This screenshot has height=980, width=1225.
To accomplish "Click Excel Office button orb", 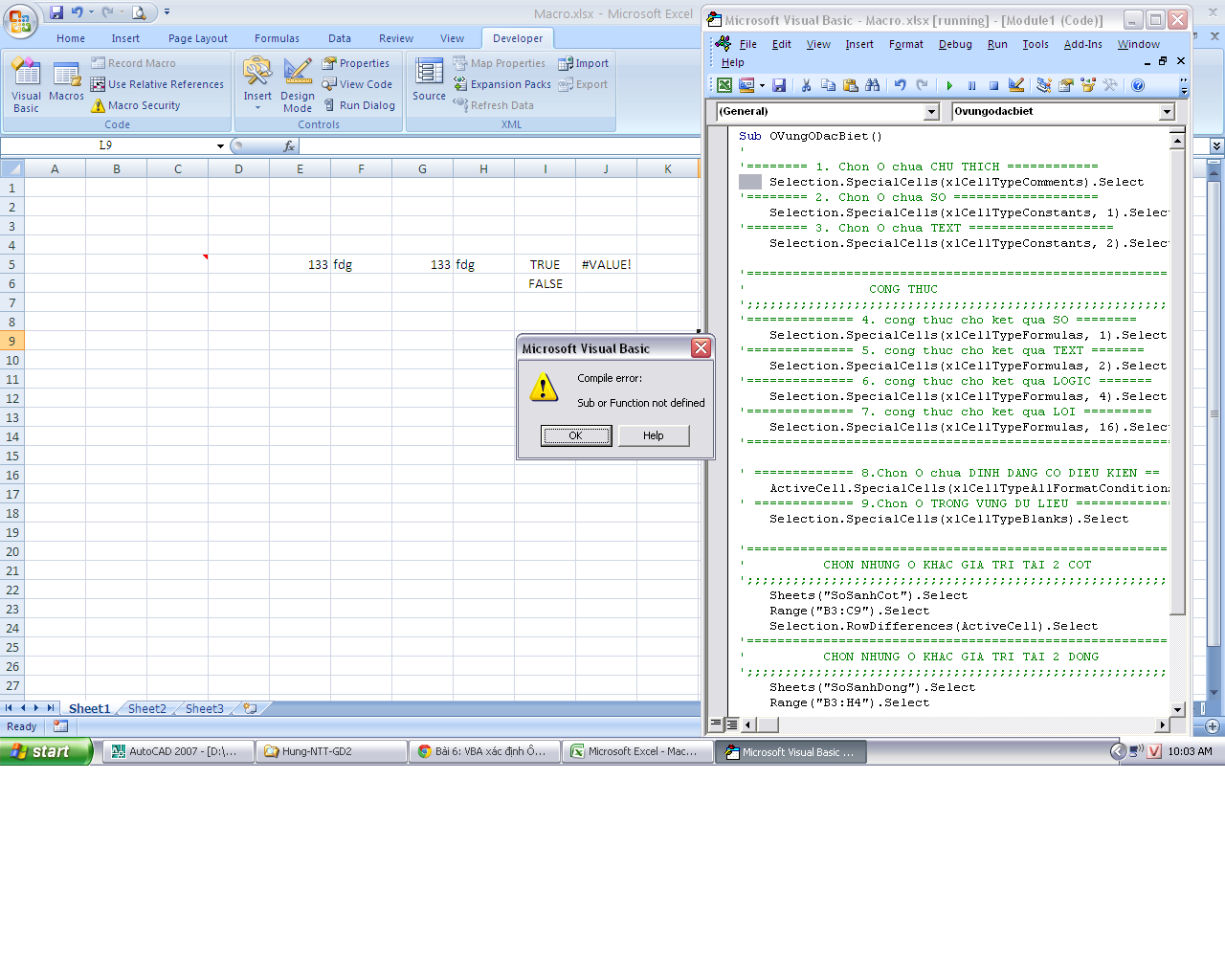I will tap(19, 20).
